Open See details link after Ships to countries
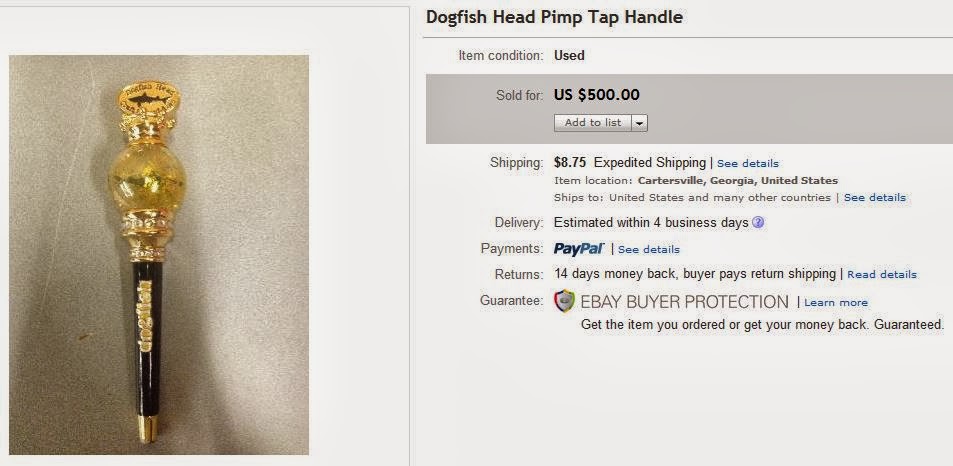The width and height of the screenshot is (953, 466). click(874, 198)
